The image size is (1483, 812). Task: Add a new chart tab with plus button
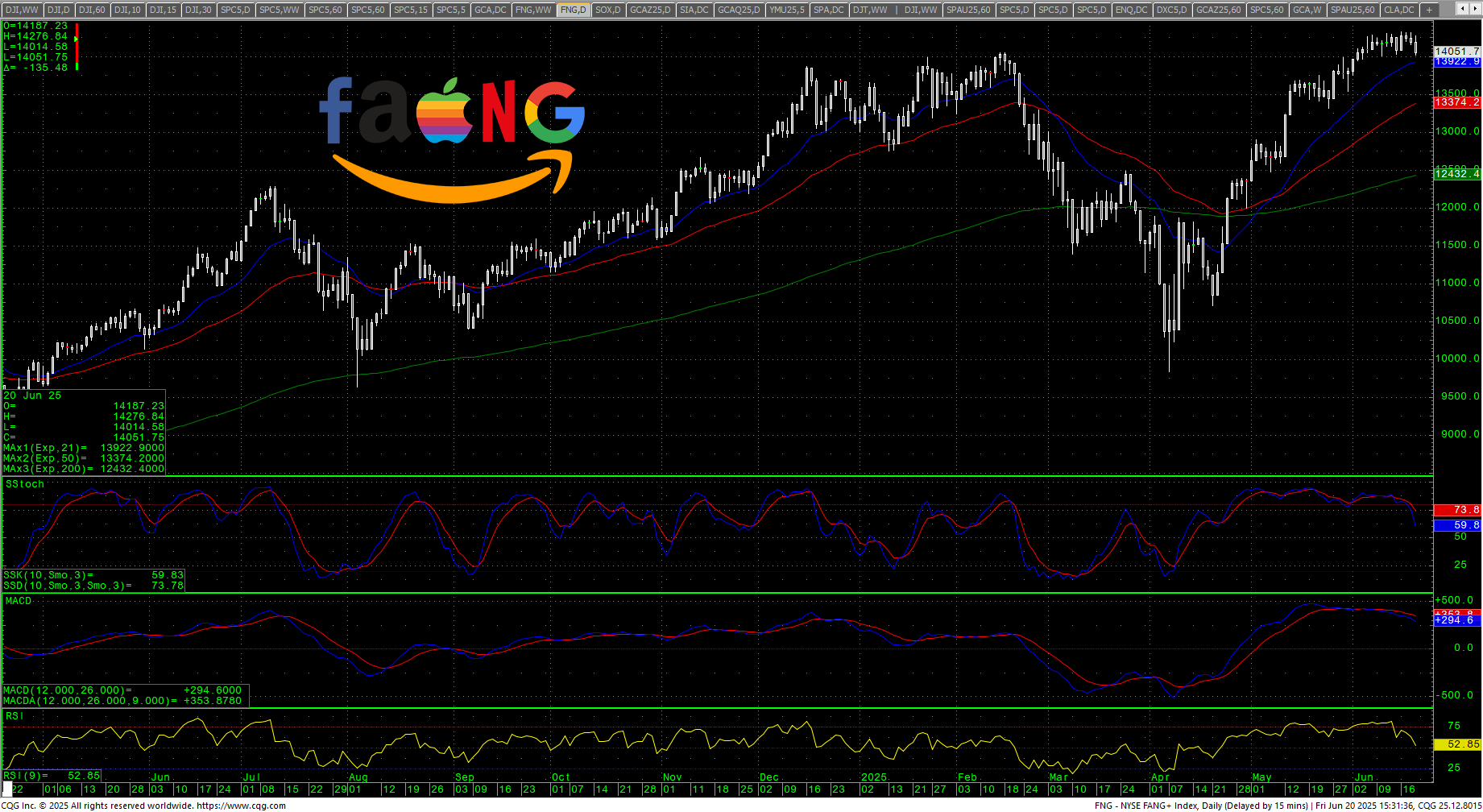click(1429, 10)
